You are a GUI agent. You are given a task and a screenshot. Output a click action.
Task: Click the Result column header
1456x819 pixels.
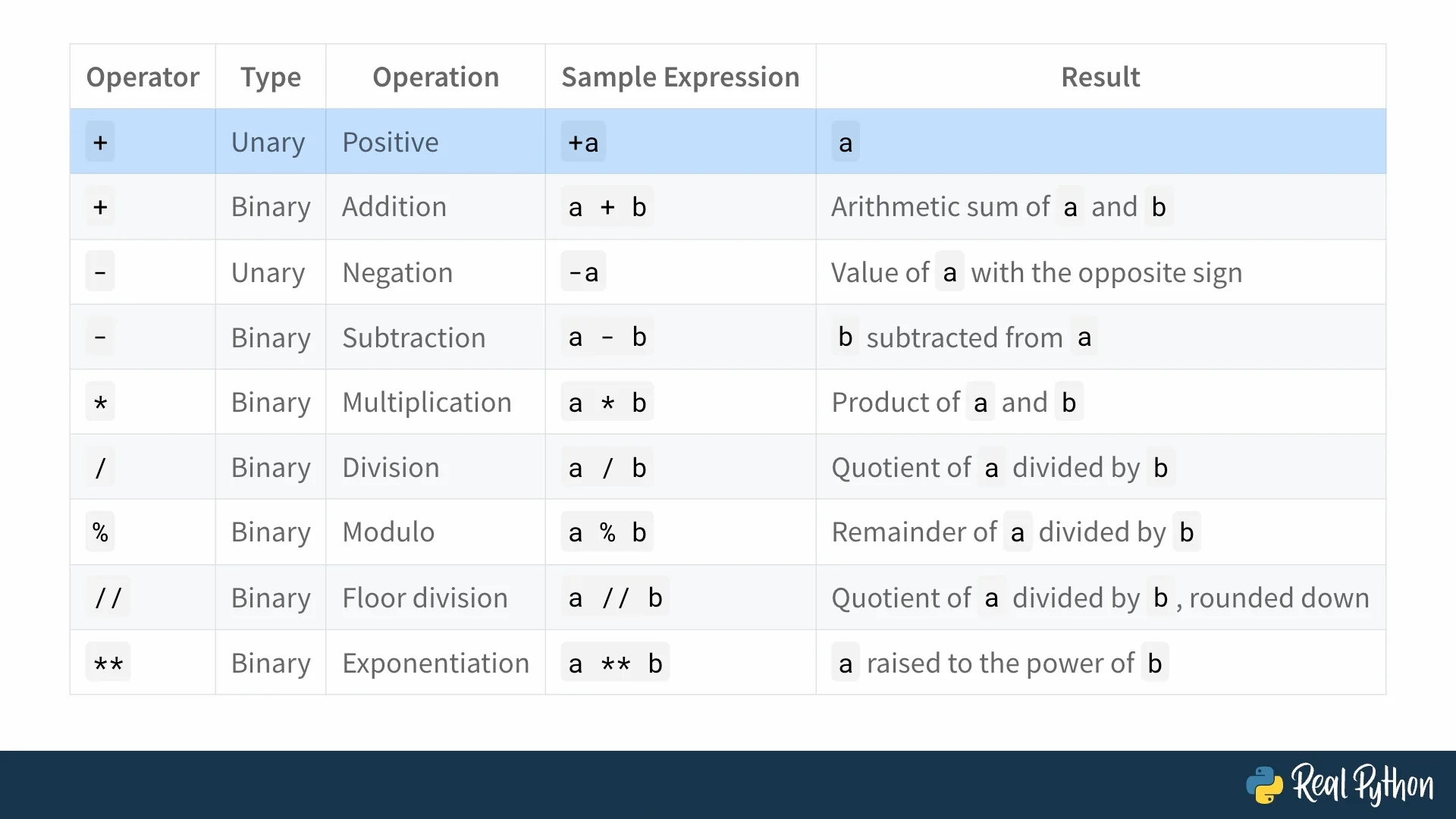[1100, 77]
